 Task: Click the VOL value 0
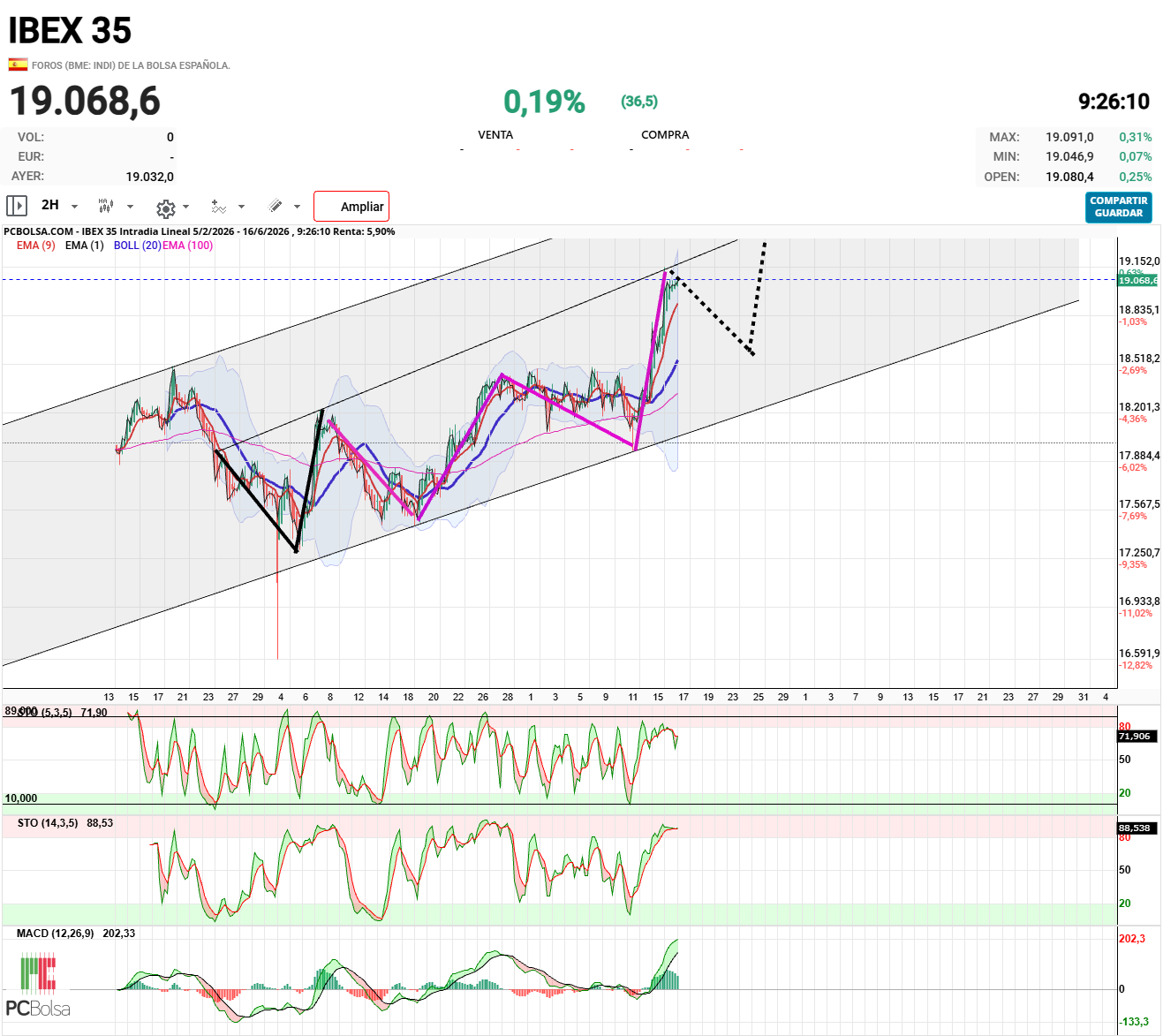(170, 137)
